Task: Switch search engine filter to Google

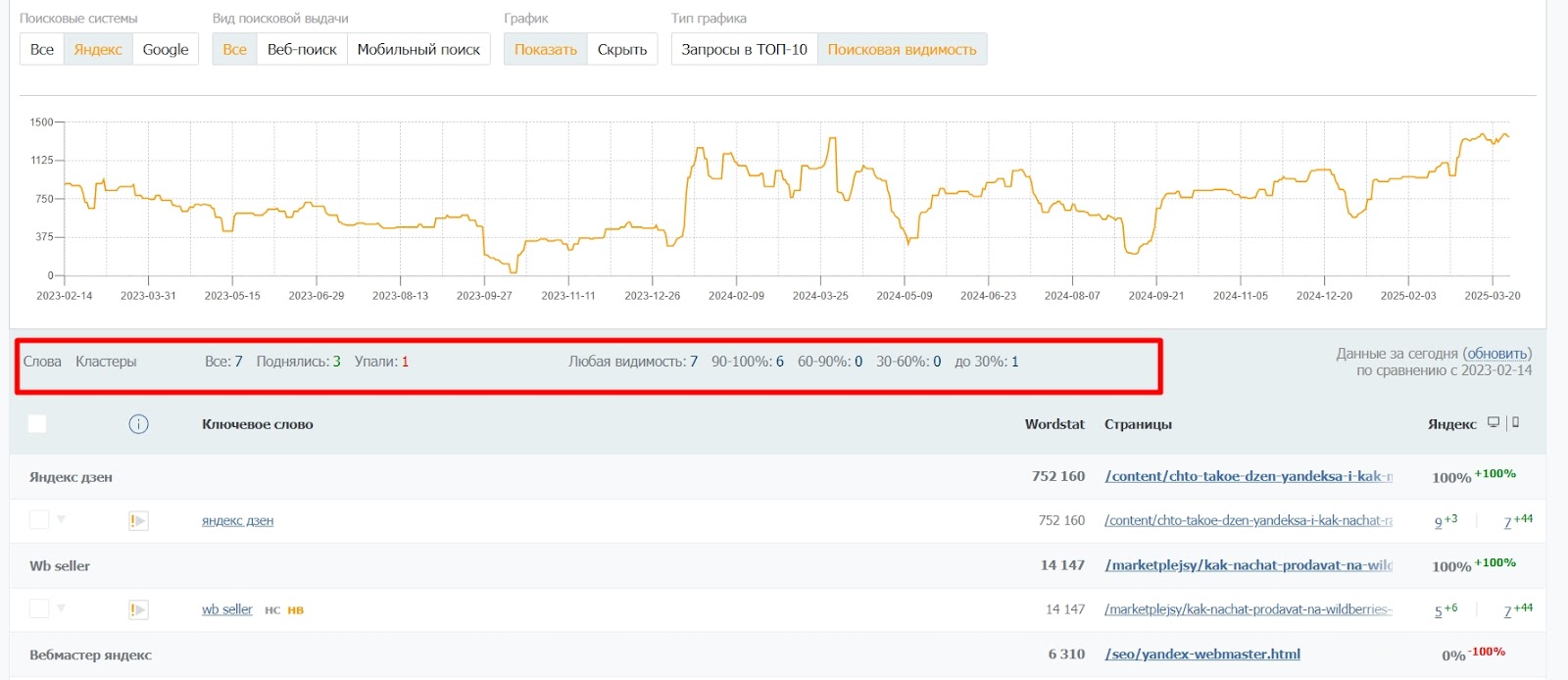Action: pos(166,49)
